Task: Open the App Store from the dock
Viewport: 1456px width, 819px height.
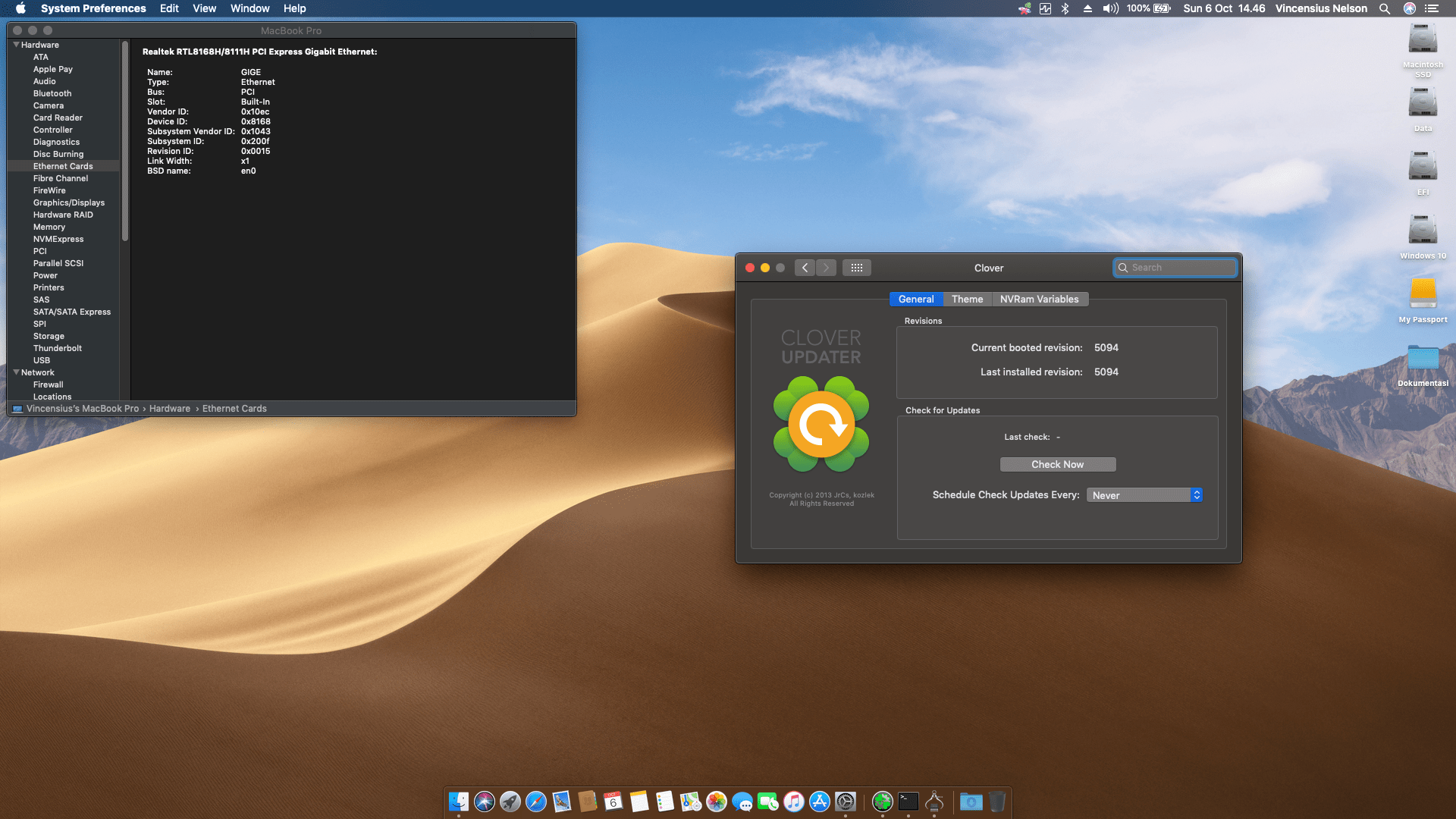Action: click(x=820, y=802)
